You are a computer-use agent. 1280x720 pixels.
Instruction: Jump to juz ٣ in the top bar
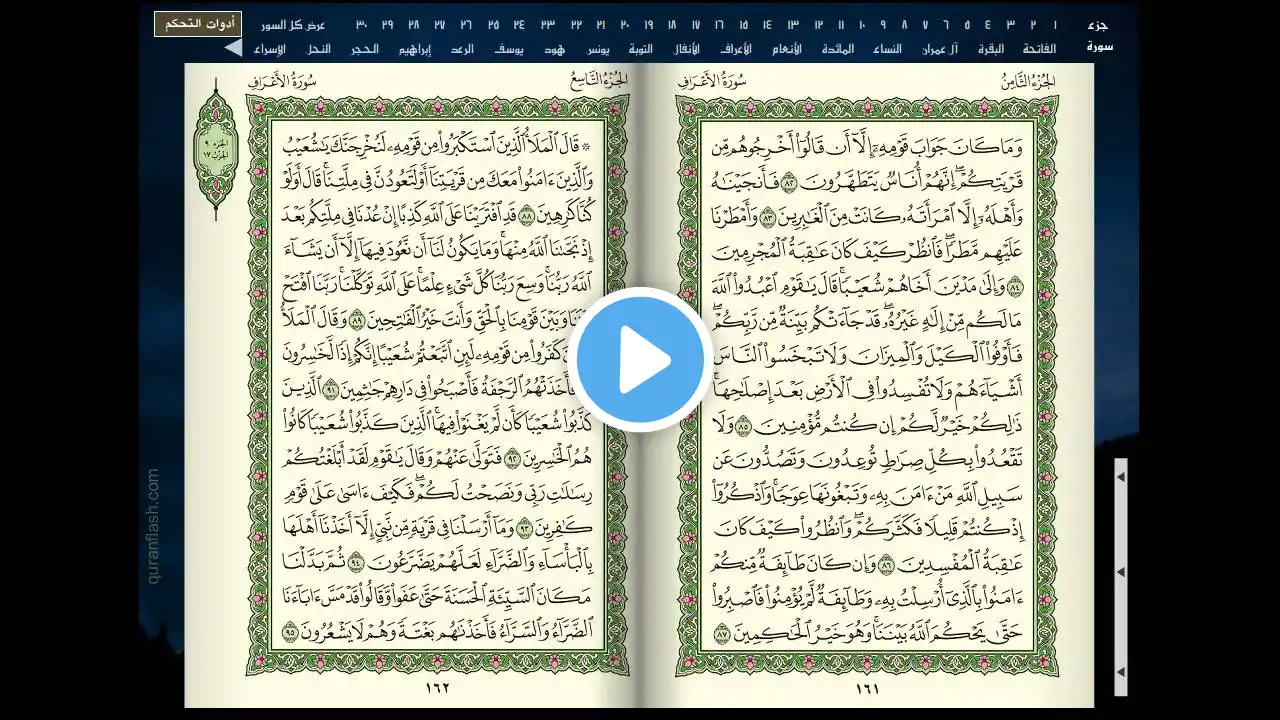click(1011, 24)
